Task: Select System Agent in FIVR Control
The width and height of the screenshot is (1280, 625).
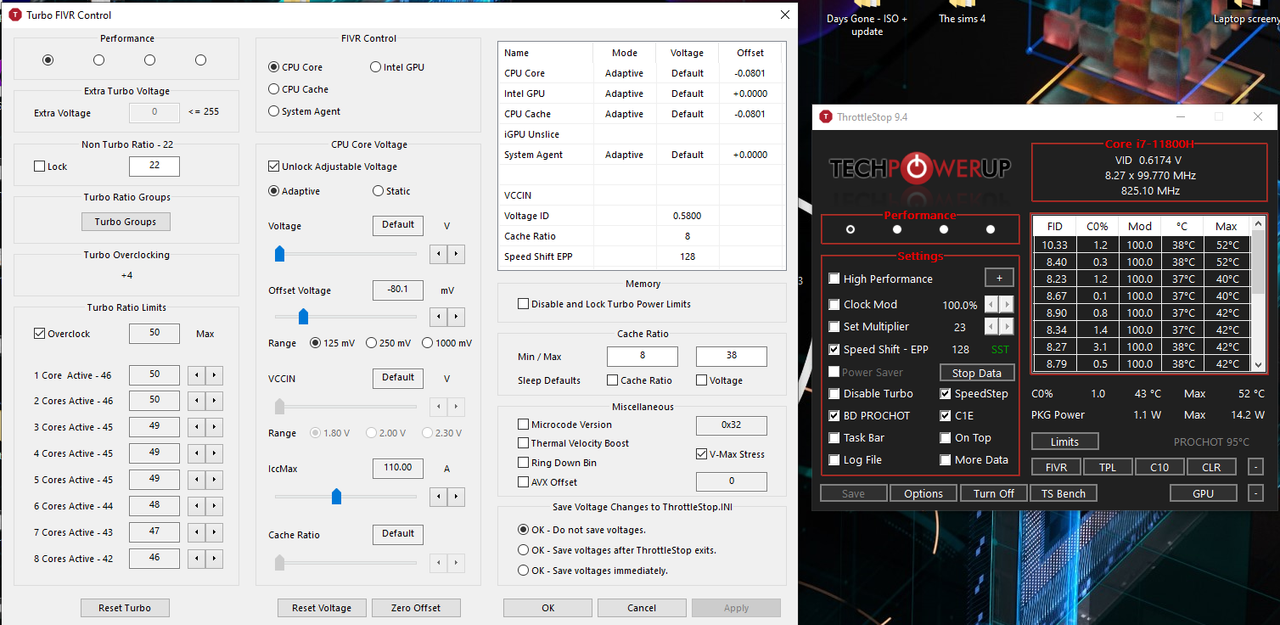Action: pos(274,111)
